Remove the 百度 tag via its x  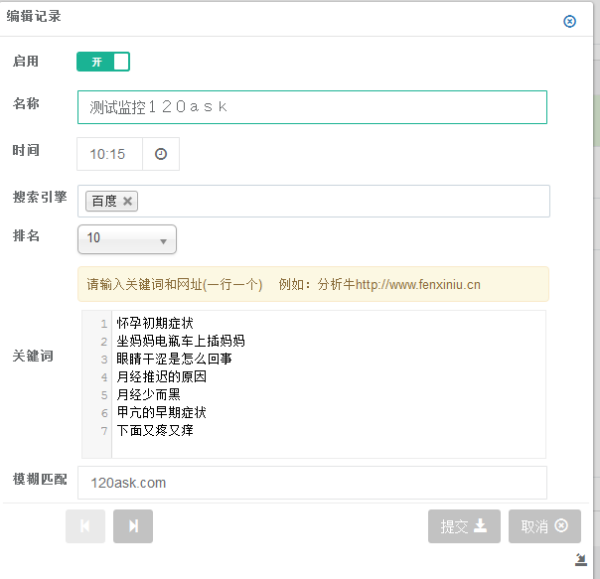click(127, 201)
